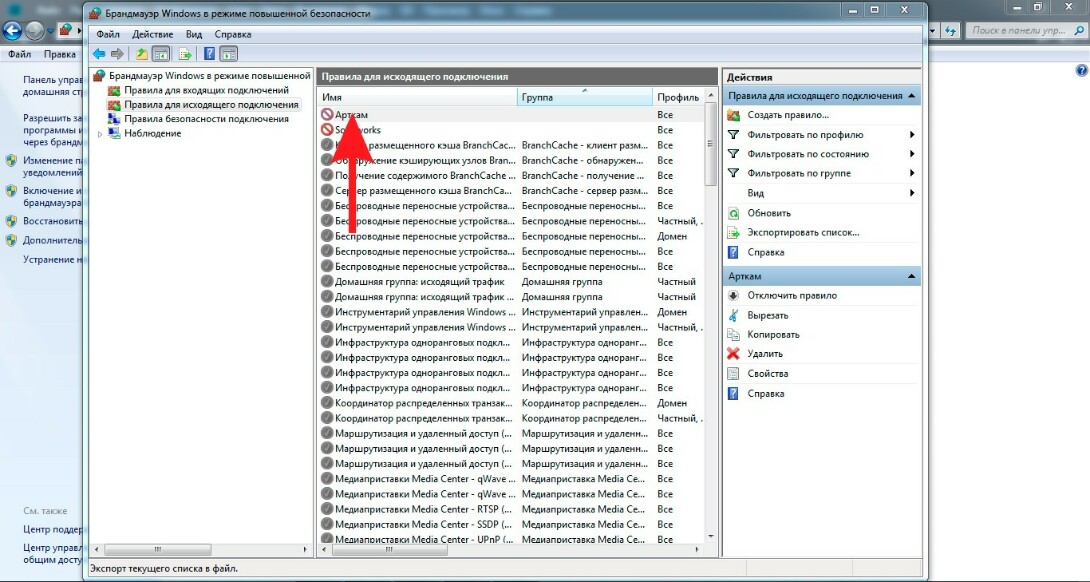The height and width of the screenshot is (582, 1090).
Task: Open the Фильтровать по группе submenu arrow
Action: [911, 173]
